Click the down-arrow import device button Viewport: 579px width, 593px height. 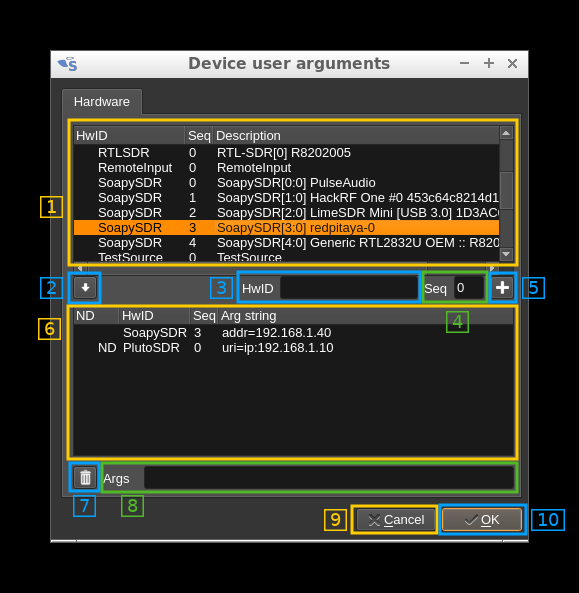tap(85, 288)
